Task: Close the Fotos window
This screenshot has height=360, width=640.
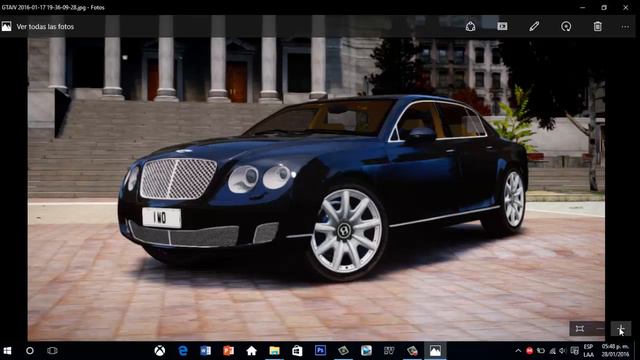Action: click(625, 7)
